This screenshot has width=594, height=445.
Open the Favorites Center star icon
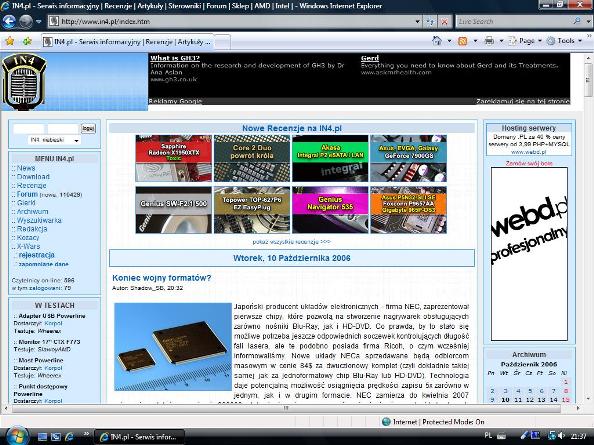pyautogui.click(x=10, y=41)
